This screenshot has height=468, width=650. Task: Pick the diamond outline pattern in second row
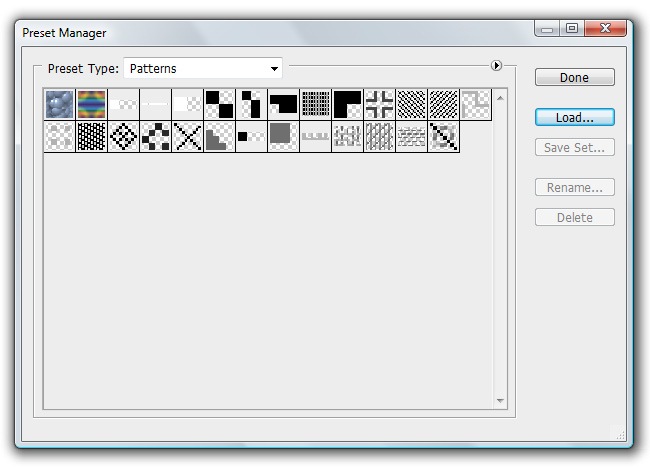123,136
